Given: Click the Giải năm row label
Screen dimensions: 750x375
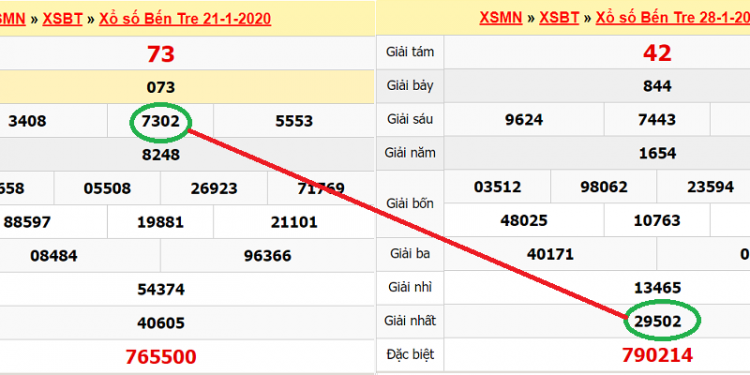Looking at the screenshot, I should (x=410, y=153).
